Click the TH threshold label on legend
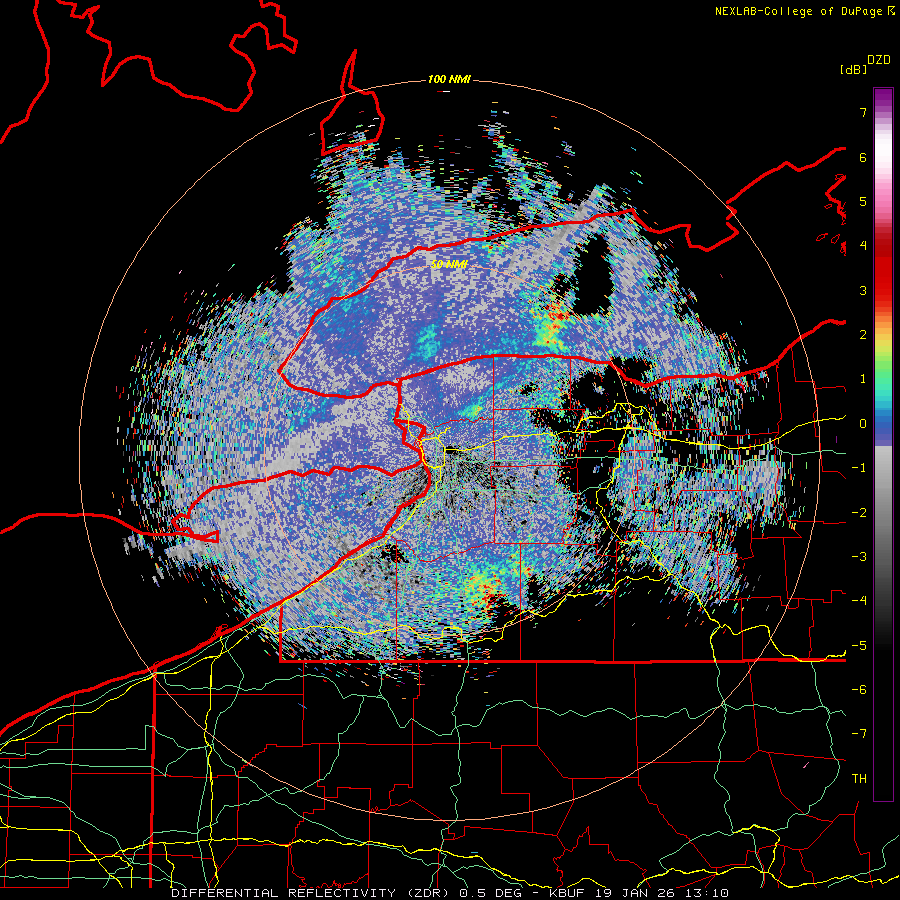 point(859,779)
